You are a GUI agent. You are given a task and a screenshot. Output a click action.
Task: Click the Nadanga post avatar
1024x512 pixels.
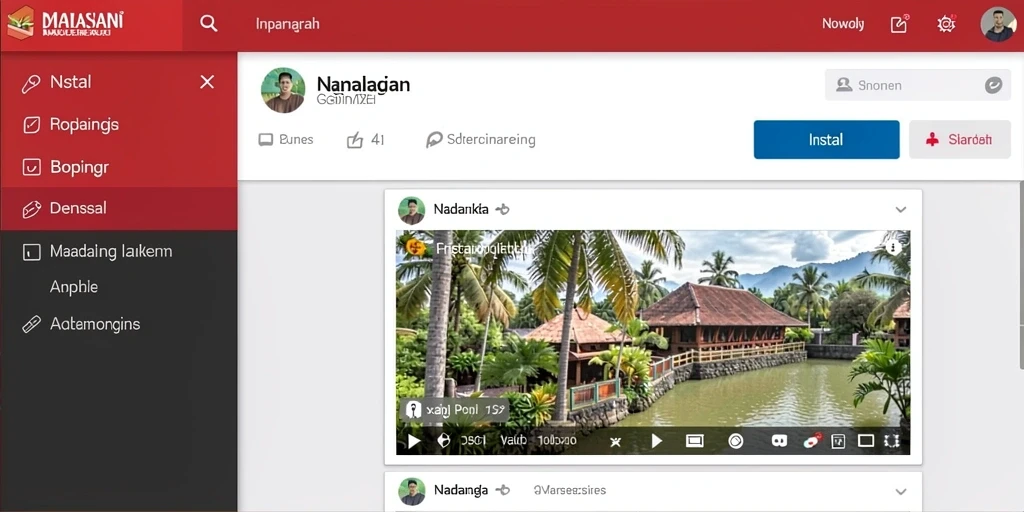click(411, 491)
